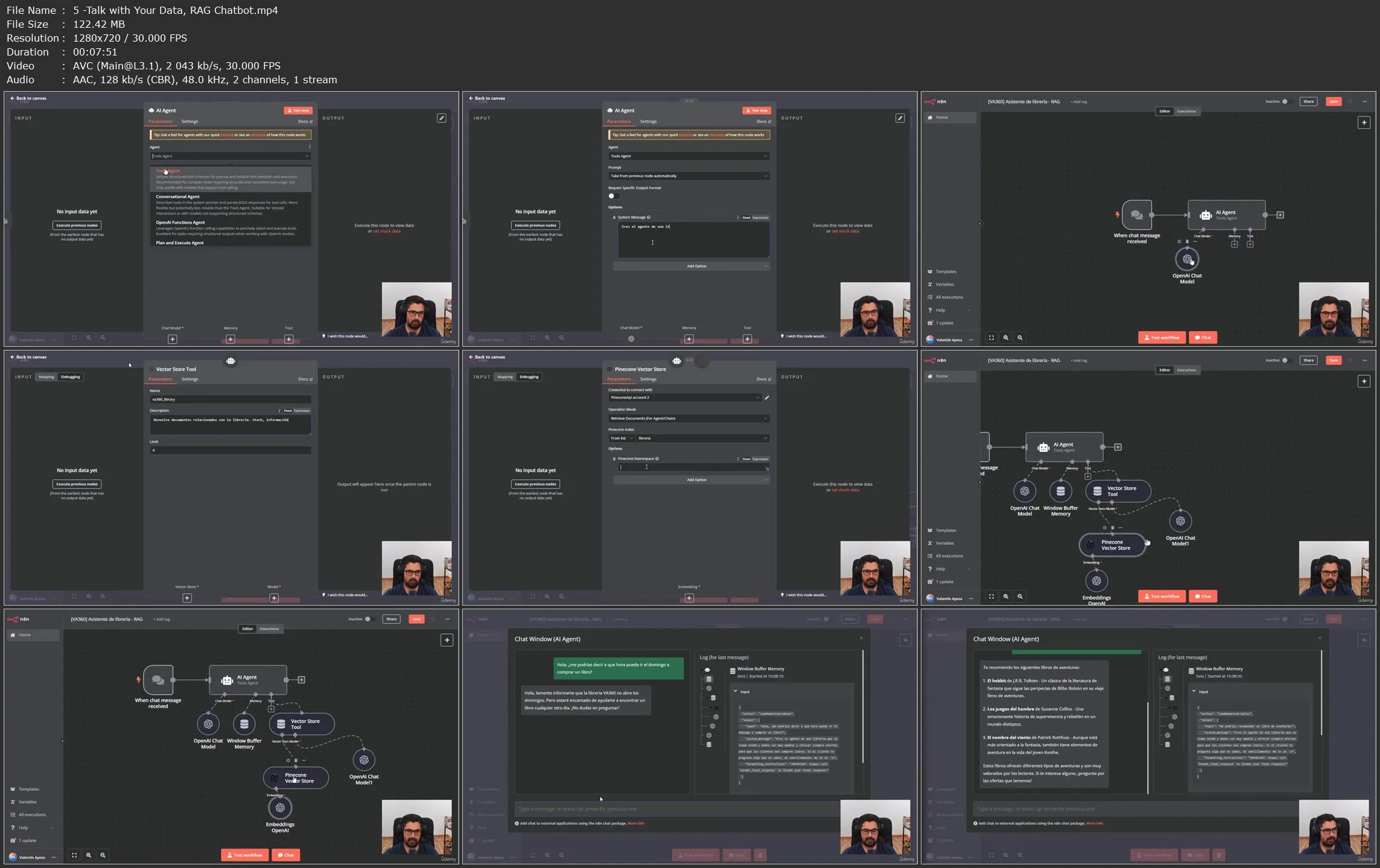1380x868 pixels.
Task: Click Execute previous nodes in the Pinecone panel frame
Action: click(535, 484)
